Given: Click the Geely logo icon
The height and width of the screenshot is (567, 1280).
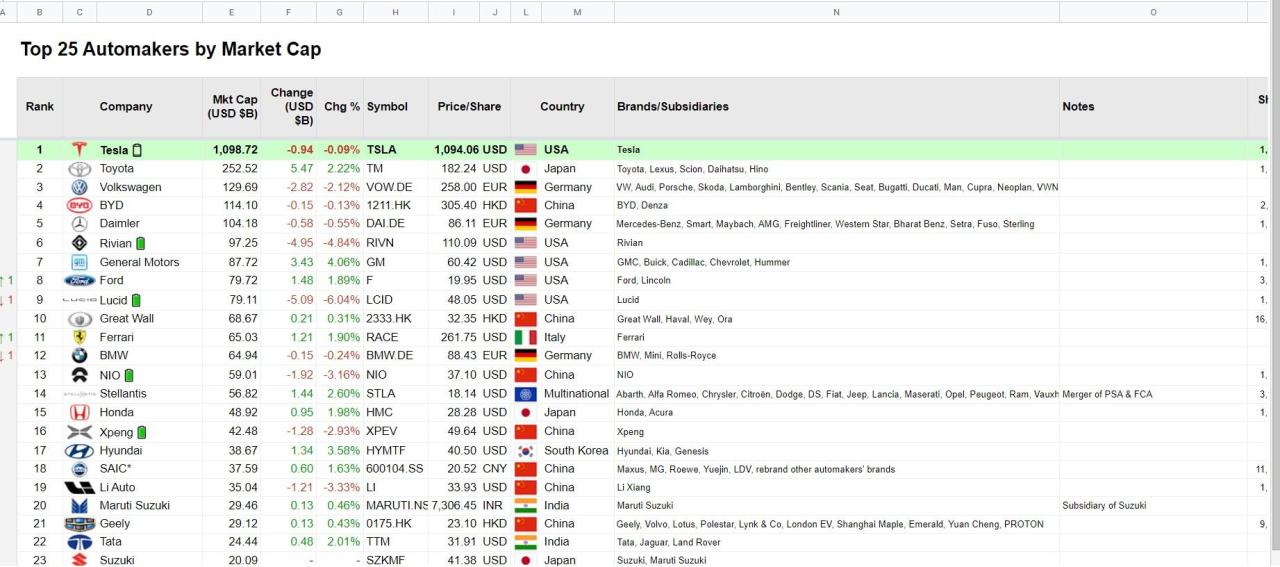Looking at the screenshot, I should pyautogui.click(x=80, y=525).
